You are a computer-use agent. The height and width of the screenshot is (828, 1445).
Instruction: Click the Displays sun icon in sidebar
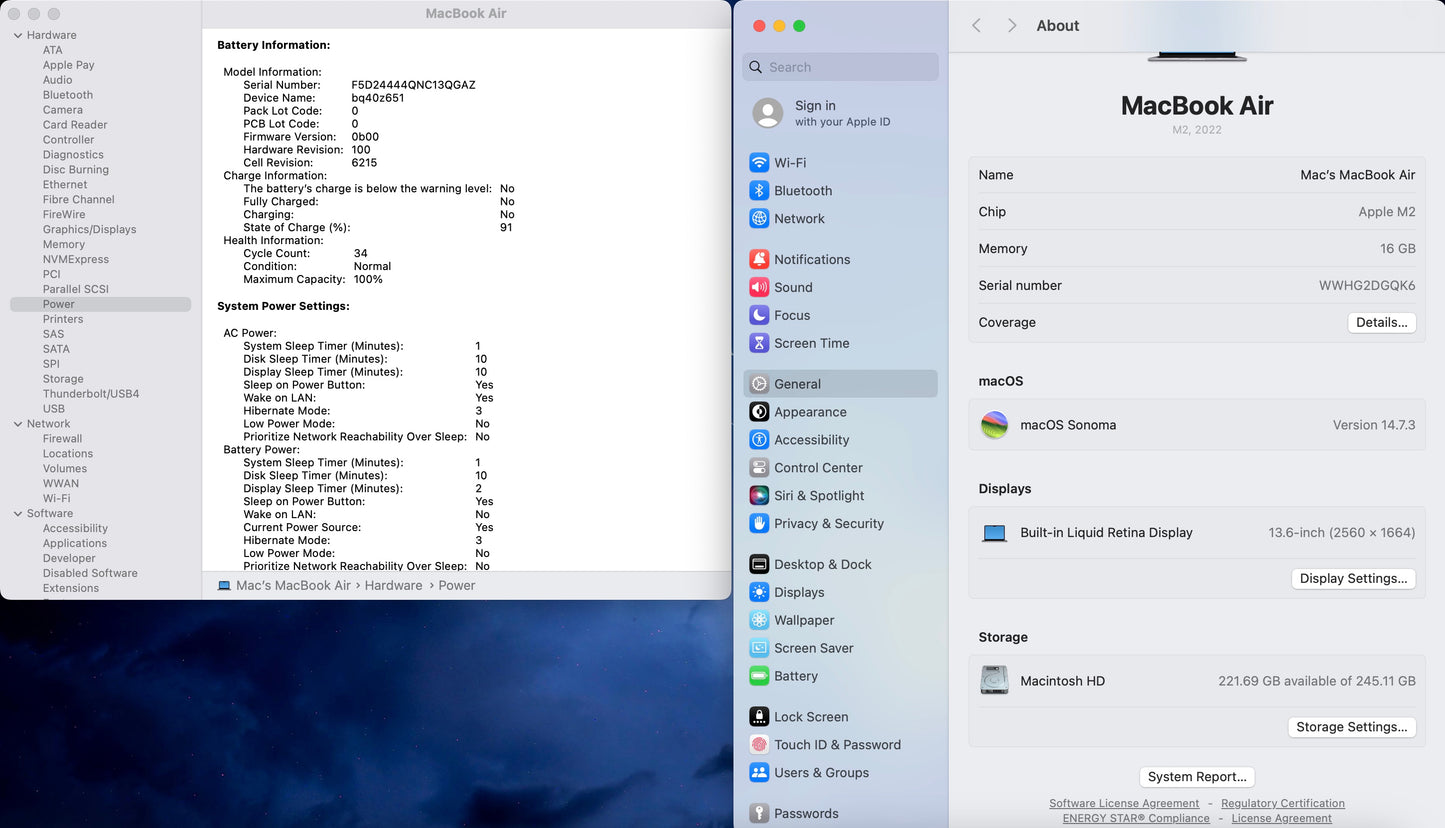(x=759, y=593)
